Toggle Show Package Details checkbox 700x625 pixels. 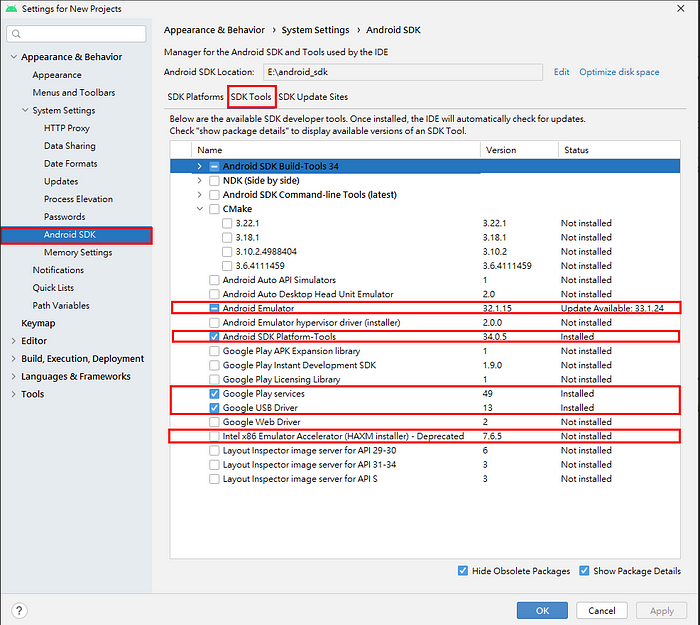click(x=584, y=571)
